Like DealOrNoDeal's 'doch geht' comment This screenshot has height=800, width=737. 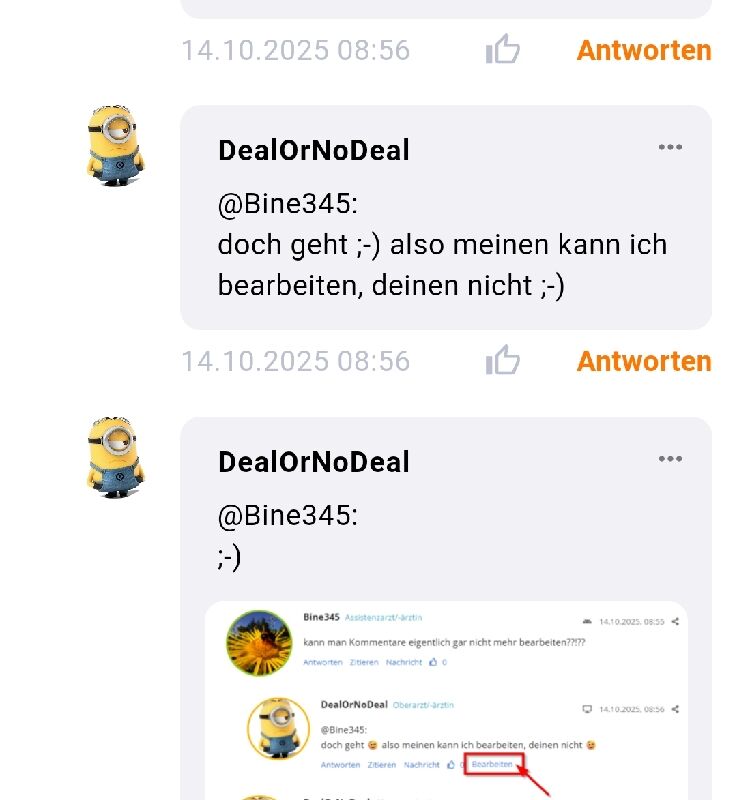(502, 360)
